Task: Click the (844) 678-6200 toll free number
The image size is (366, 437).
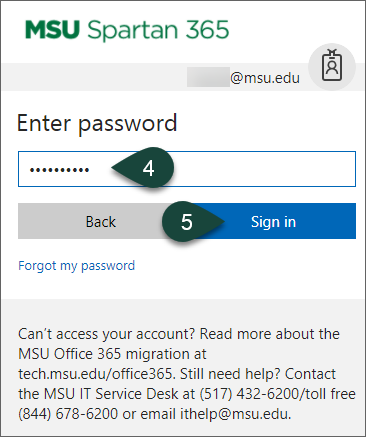Action: pyautogui.click(x=68, y=414)
